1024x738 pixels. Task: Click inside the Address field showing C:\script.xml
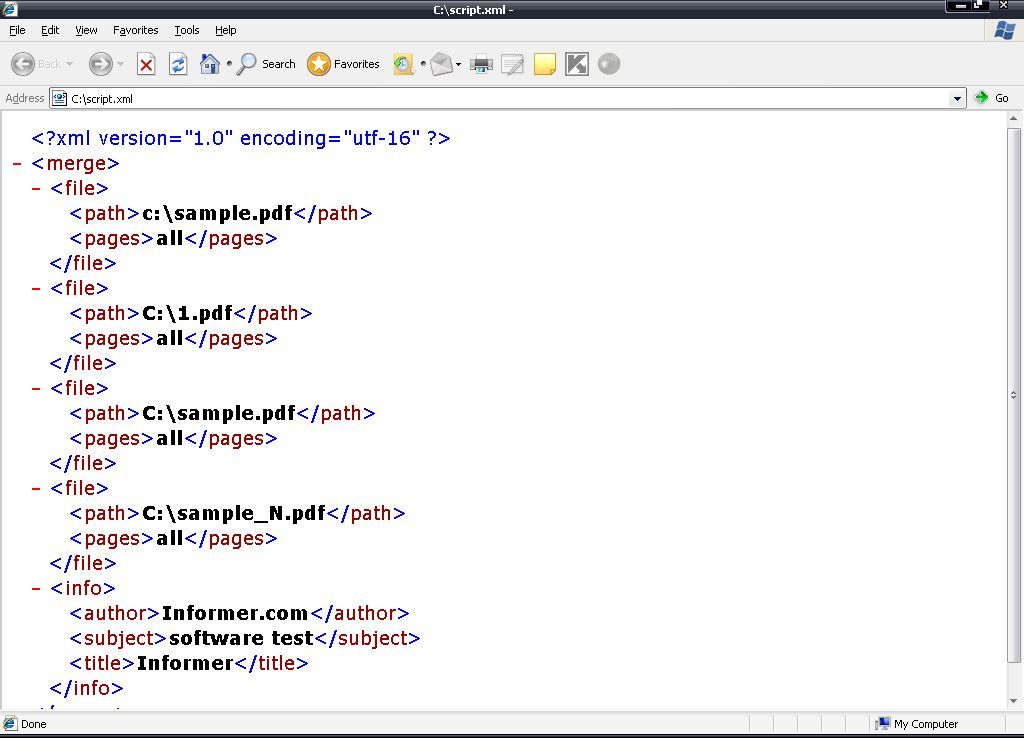pyautogui.click(x=500, y=98)
